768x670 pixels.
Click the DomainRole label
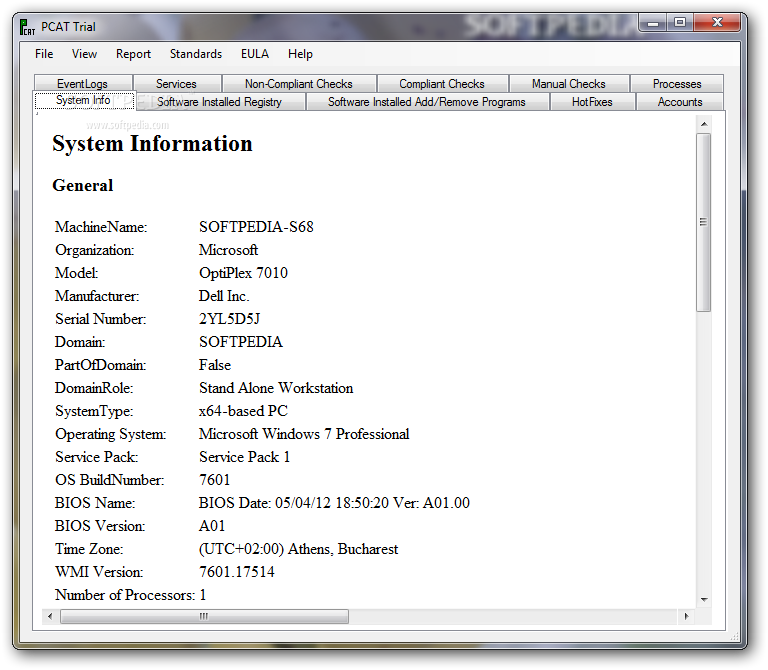94,388
